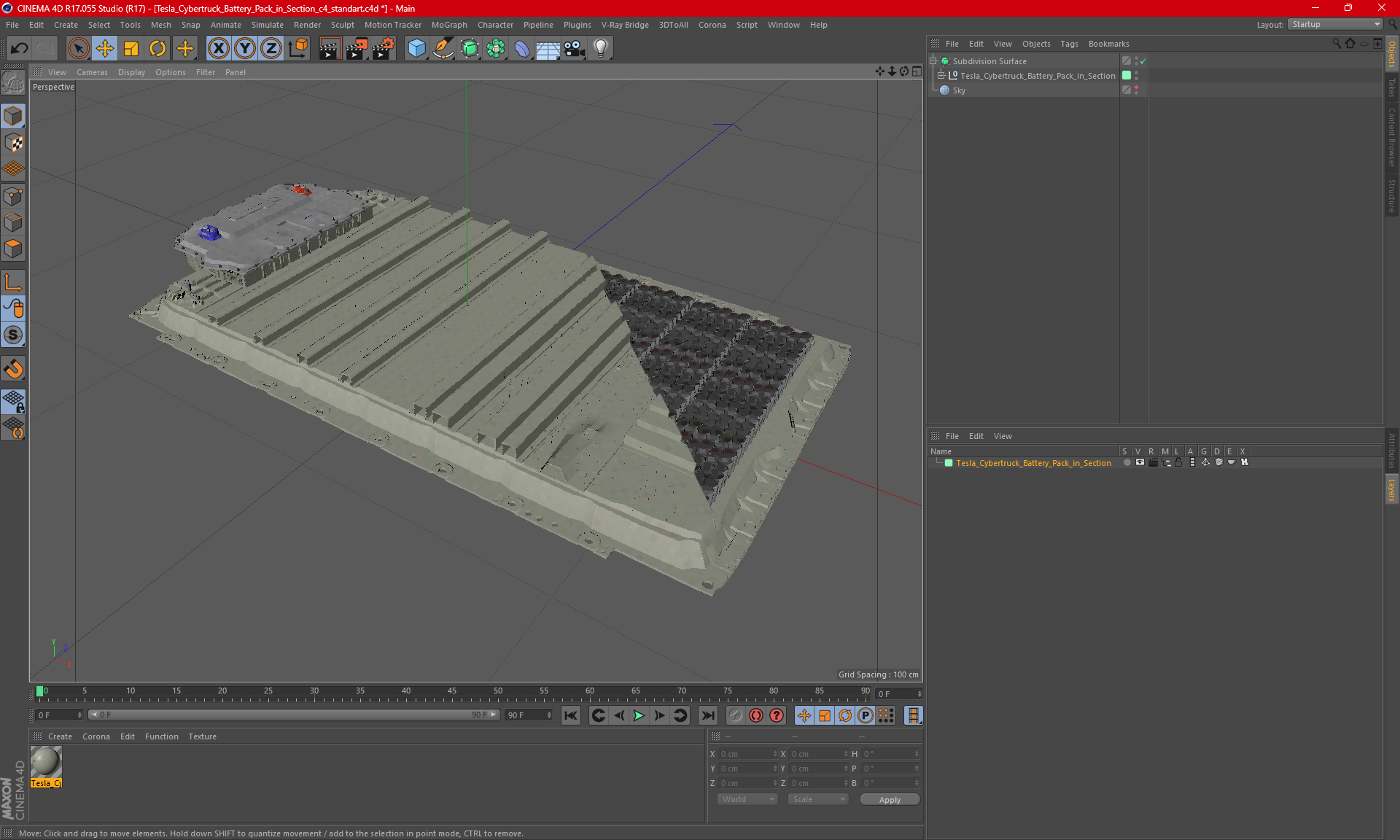The height and width of the screenshot is (840, 1400).
Task: Toggle Subdivision Surface green enable checkmark
Action: coord(1143,61)
